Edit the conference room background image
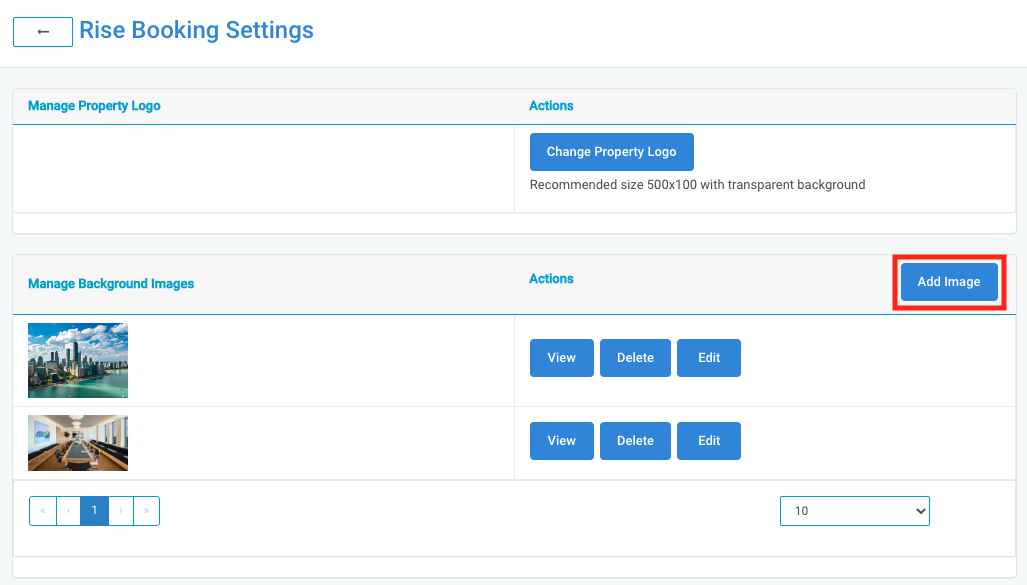 coord(708,441)
